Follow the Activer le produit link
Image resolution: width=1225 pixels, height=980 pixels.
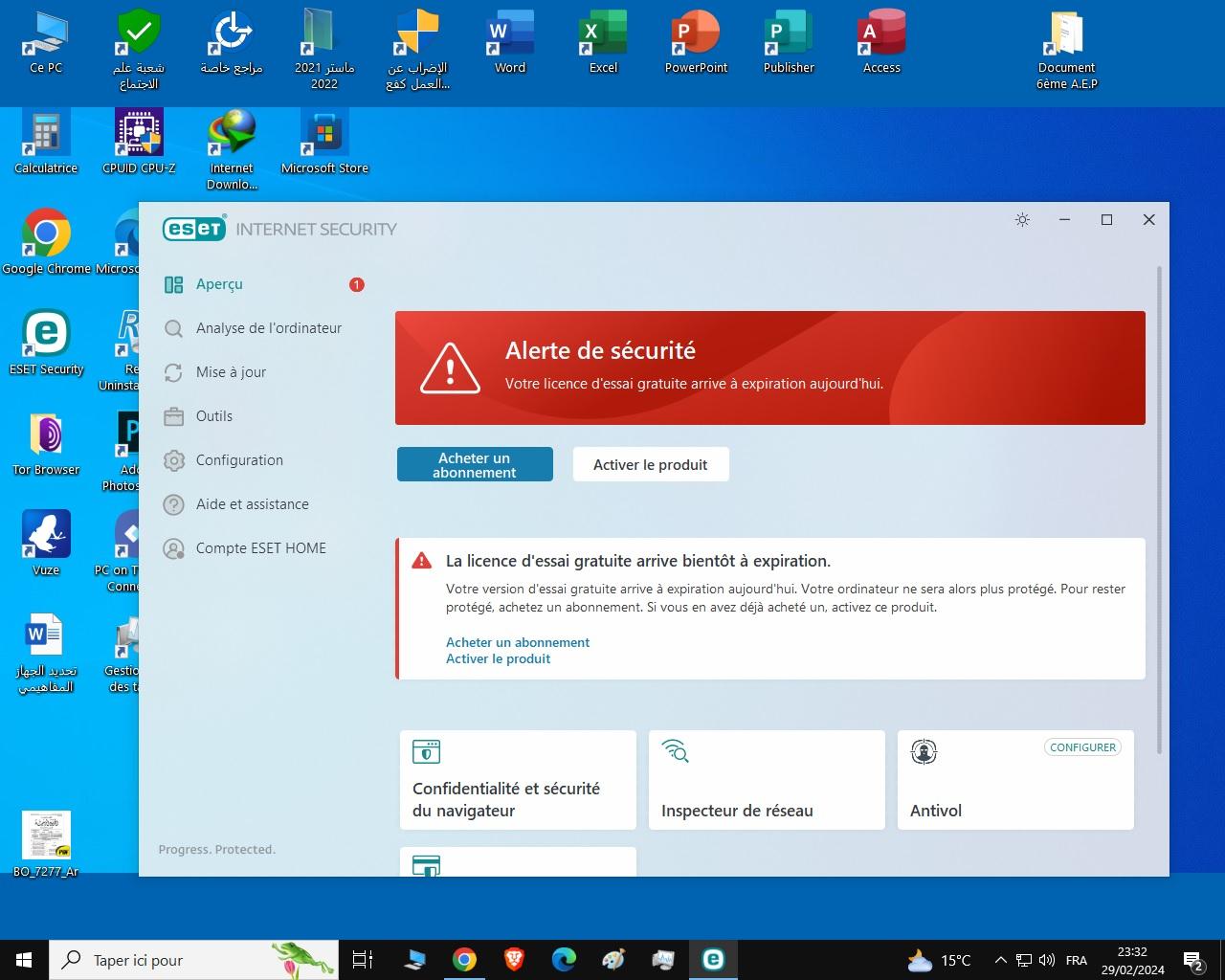499,658
